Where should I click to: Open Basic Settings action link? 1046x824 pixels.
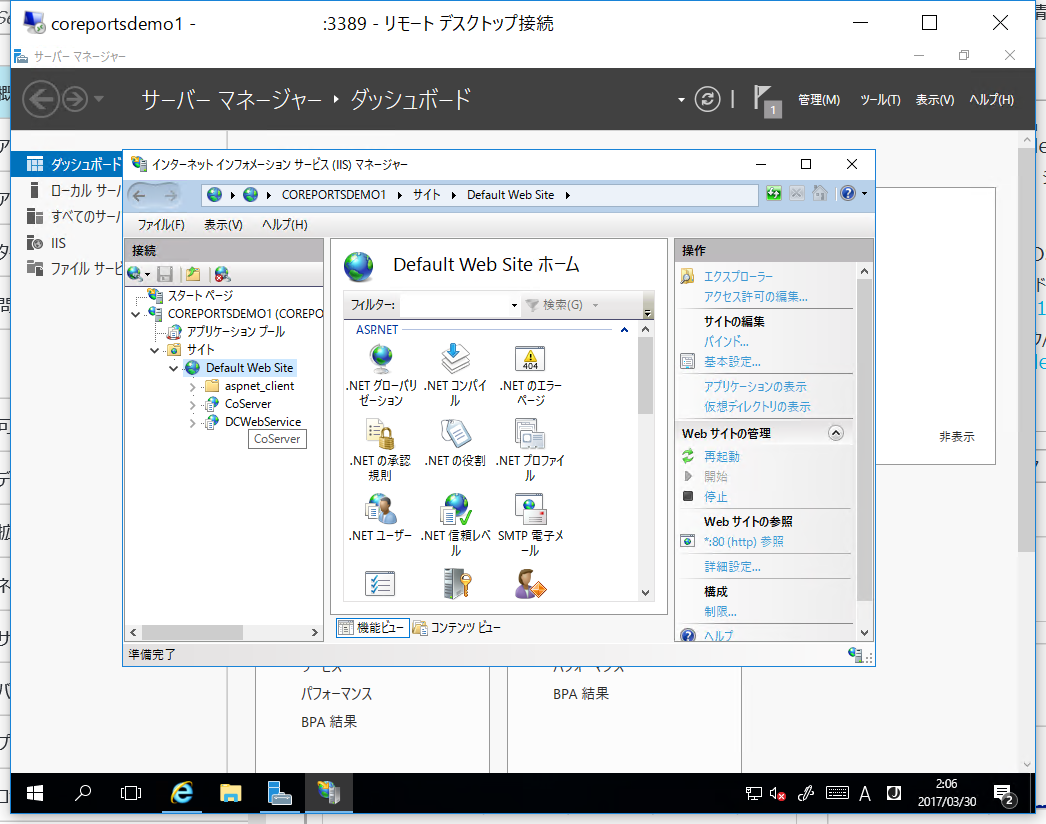pos(732,362)
